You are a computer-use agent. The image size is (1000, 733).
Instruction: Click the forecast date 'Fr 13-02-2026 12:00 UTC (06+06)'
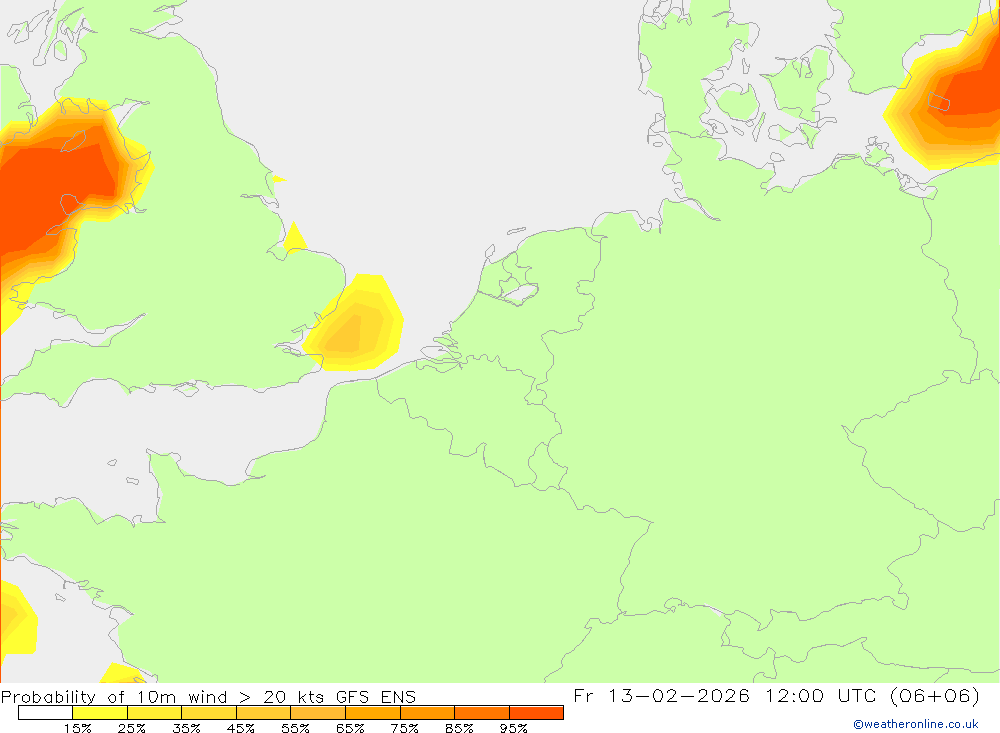[x=776, y=695]
